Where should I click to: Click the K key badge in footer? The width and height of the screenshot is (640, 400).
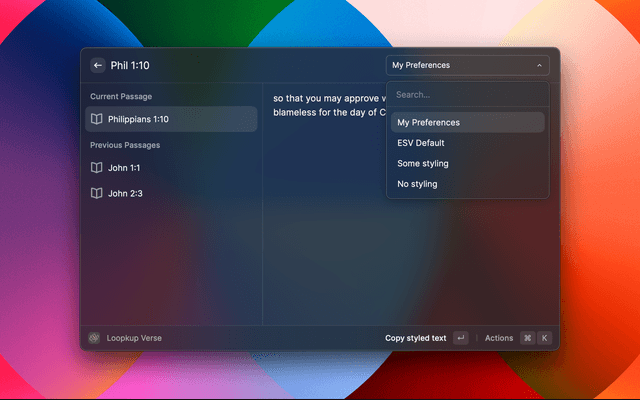[x=545, y=338]
